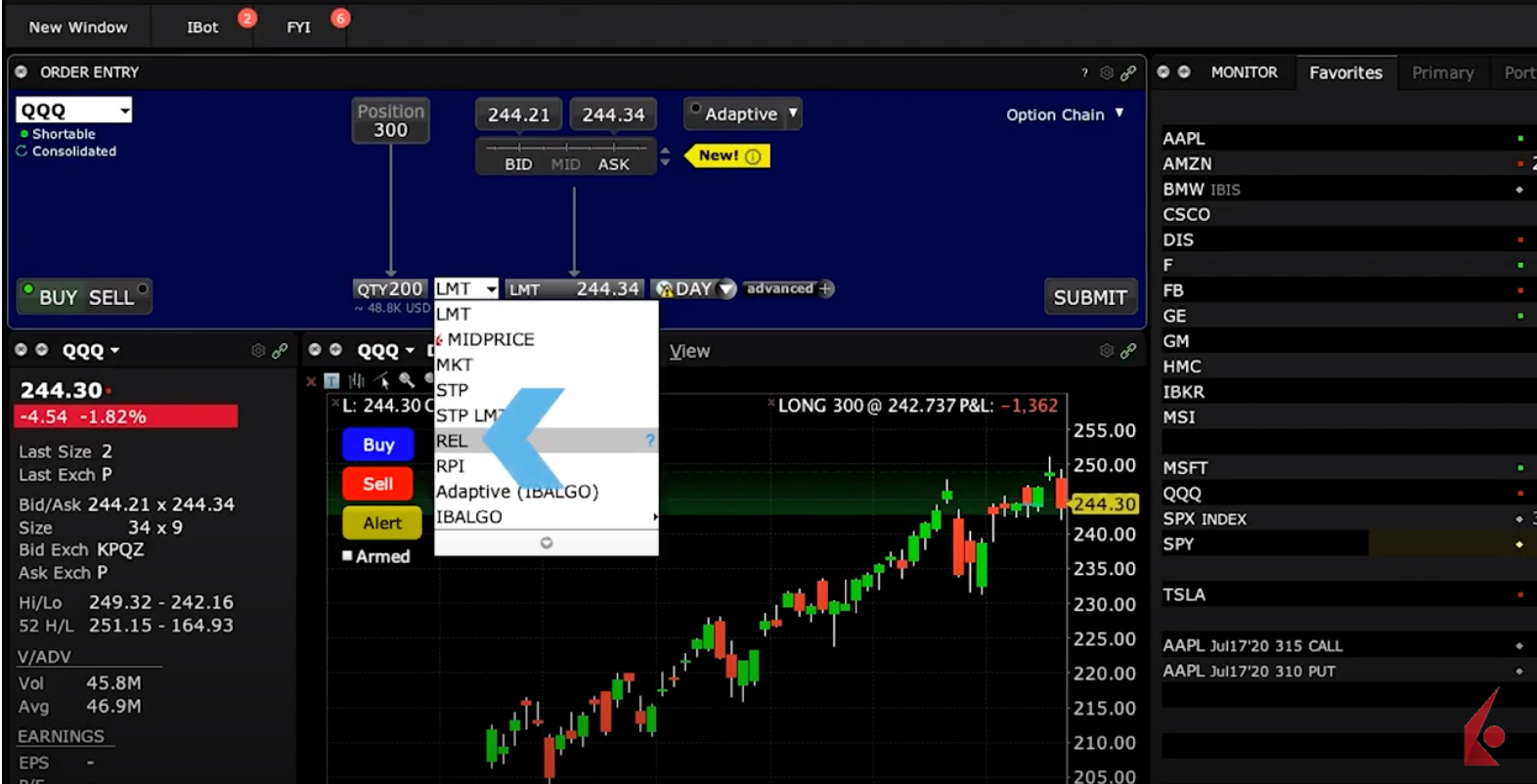This screenshot has height=784, width=1537.
Task: Click QTY 200 quantity field
Action: [x=390, y=289]
